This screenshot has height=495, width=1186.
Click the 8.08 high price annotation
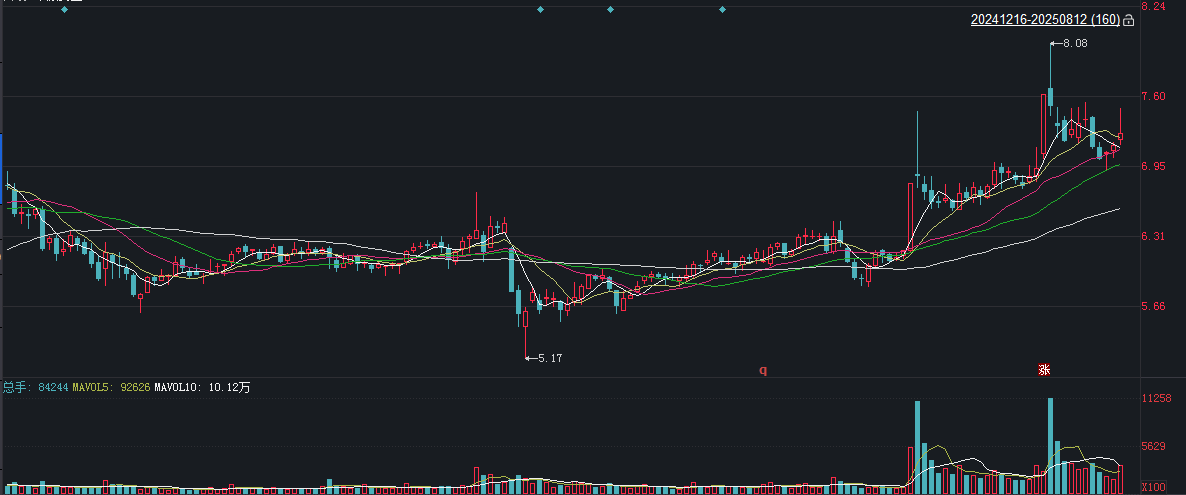click(1075, 44)
